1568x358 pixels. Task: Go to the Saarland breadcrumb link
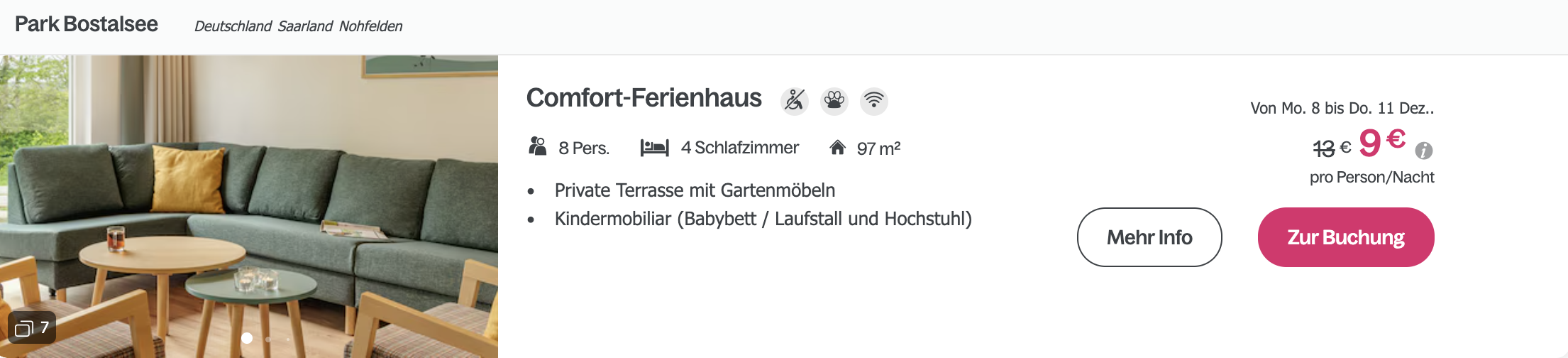pyautogui.click(x=305, y=26)
